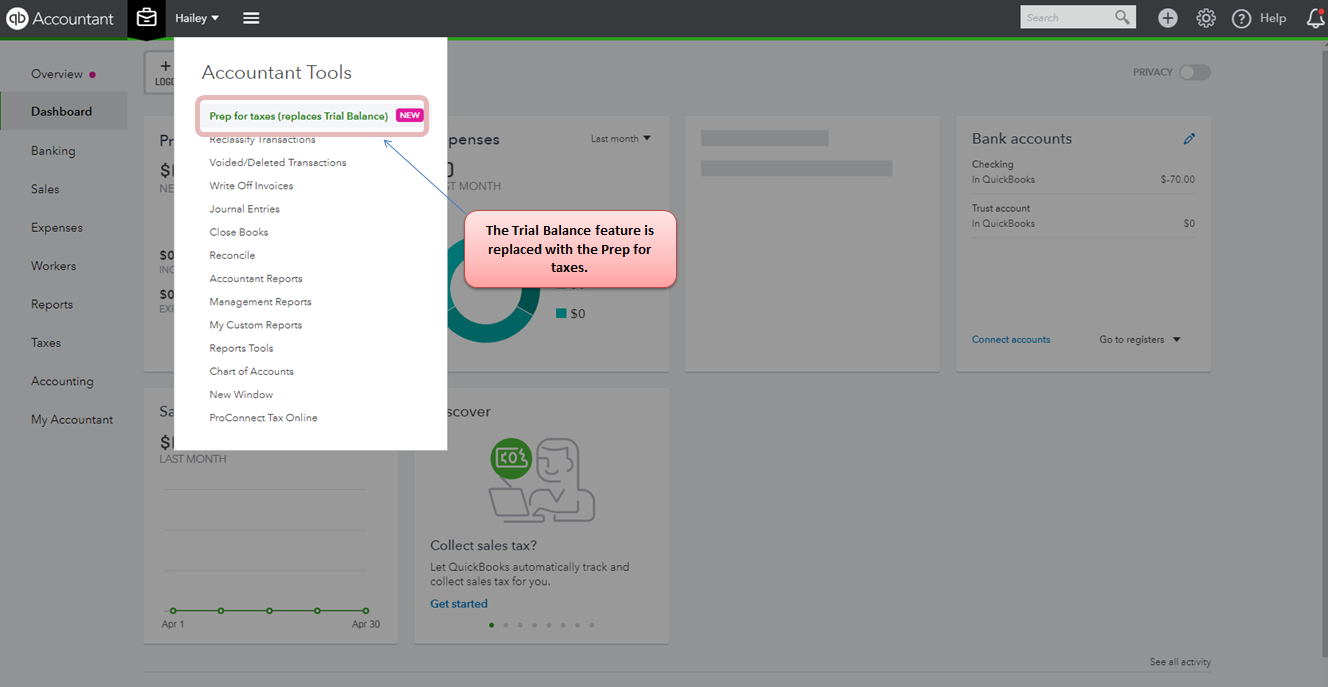The image size is (1328, 687).
Task: Choose New Window
Action: click(241, 395)
